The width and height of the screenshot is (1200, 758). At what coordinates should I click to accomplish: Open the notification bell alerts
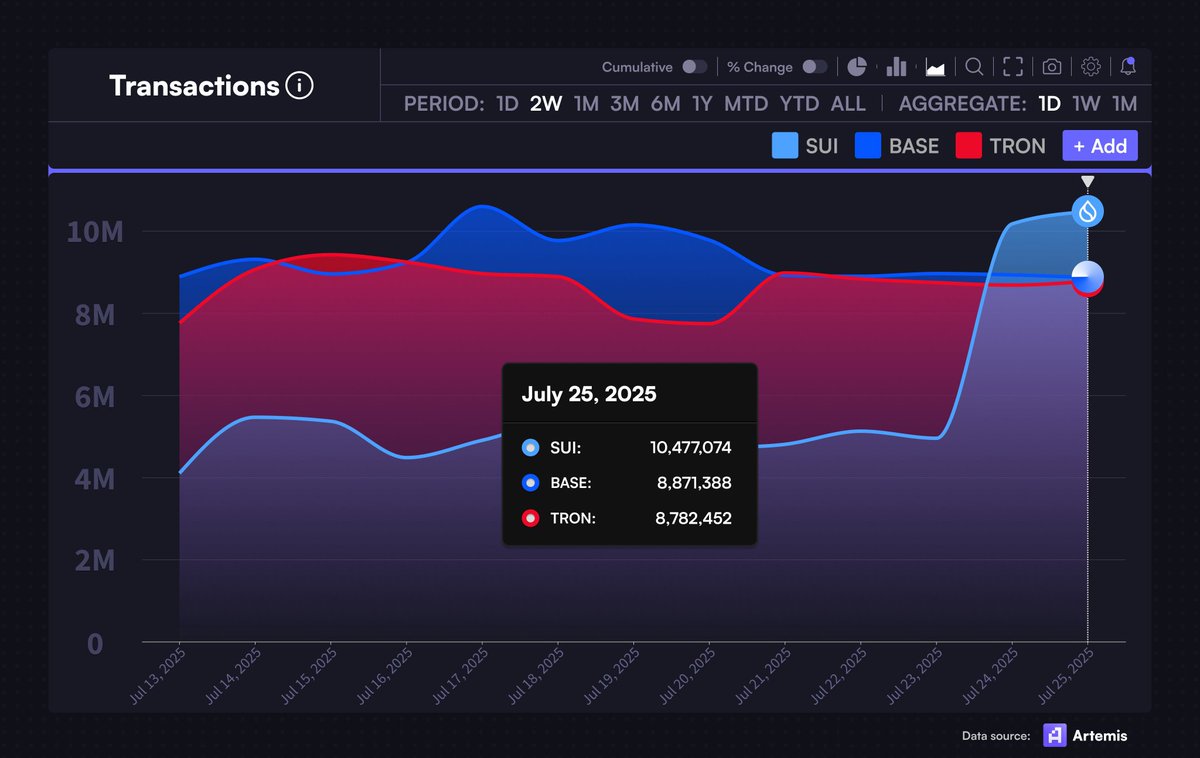point(1128,67)
